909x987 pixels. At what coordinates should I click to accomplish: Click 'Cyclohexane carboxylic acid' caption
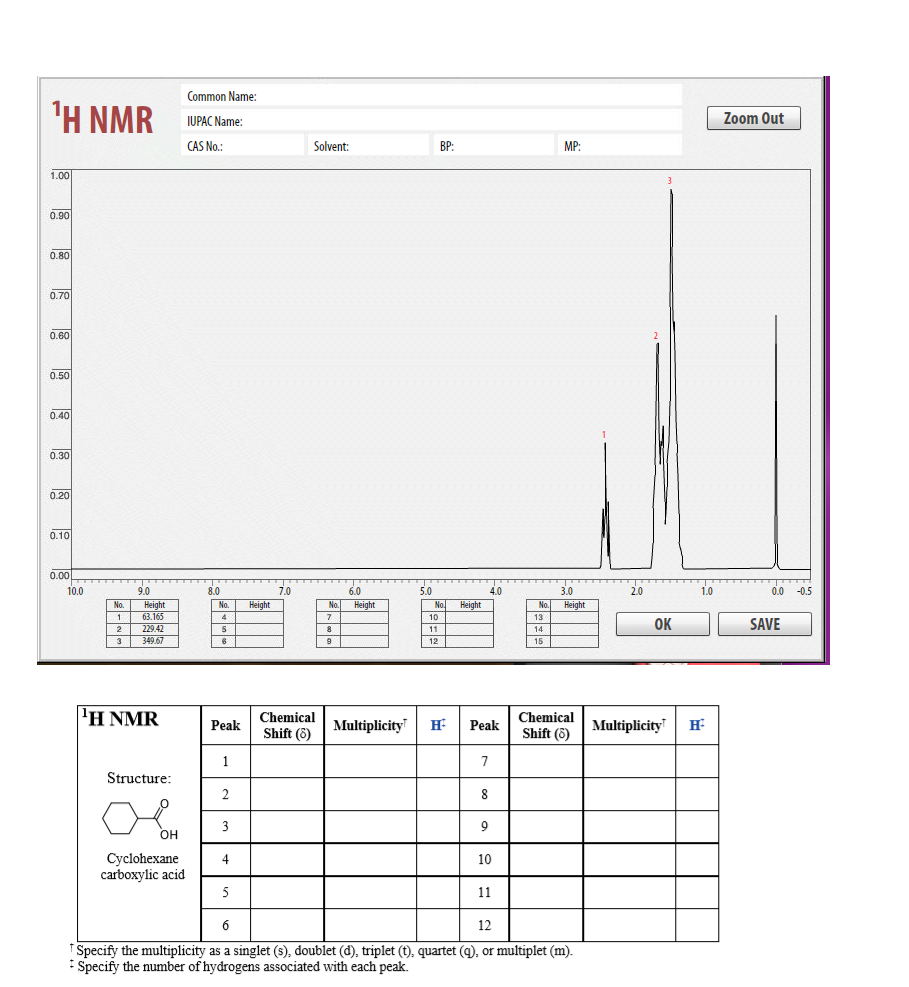pyautogui.click(x=142, y=866)
